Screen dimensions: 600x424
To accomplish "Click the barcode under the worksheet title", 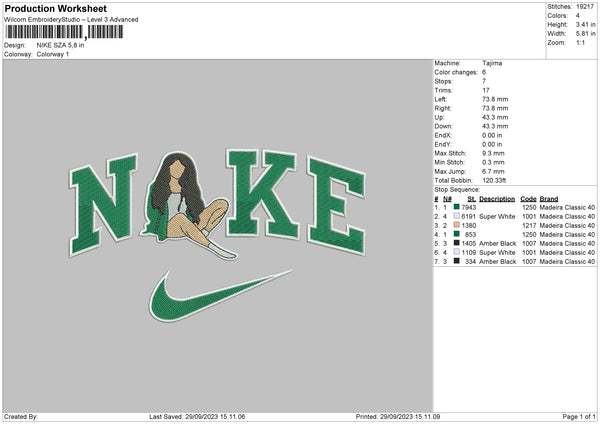I will (x=64, y=32).
